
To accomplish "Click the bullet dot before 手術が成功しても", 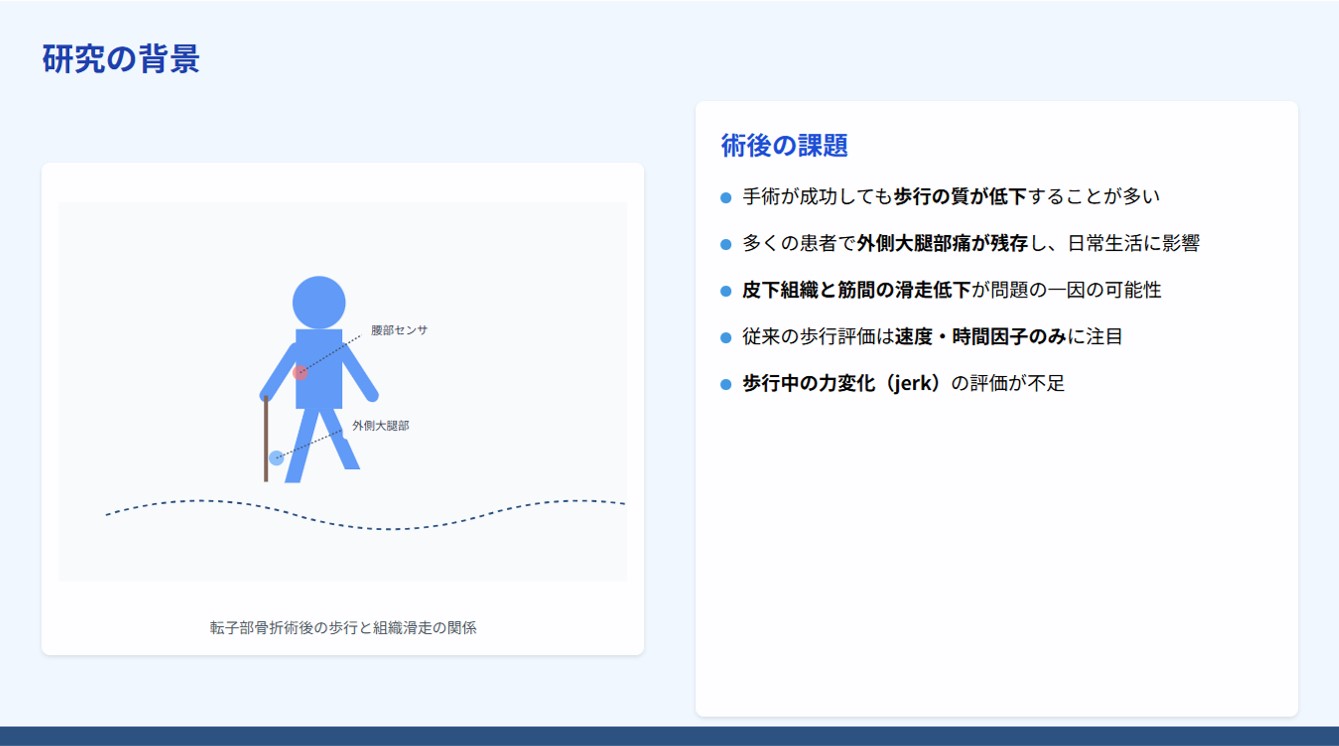I will tap(726, 198).
